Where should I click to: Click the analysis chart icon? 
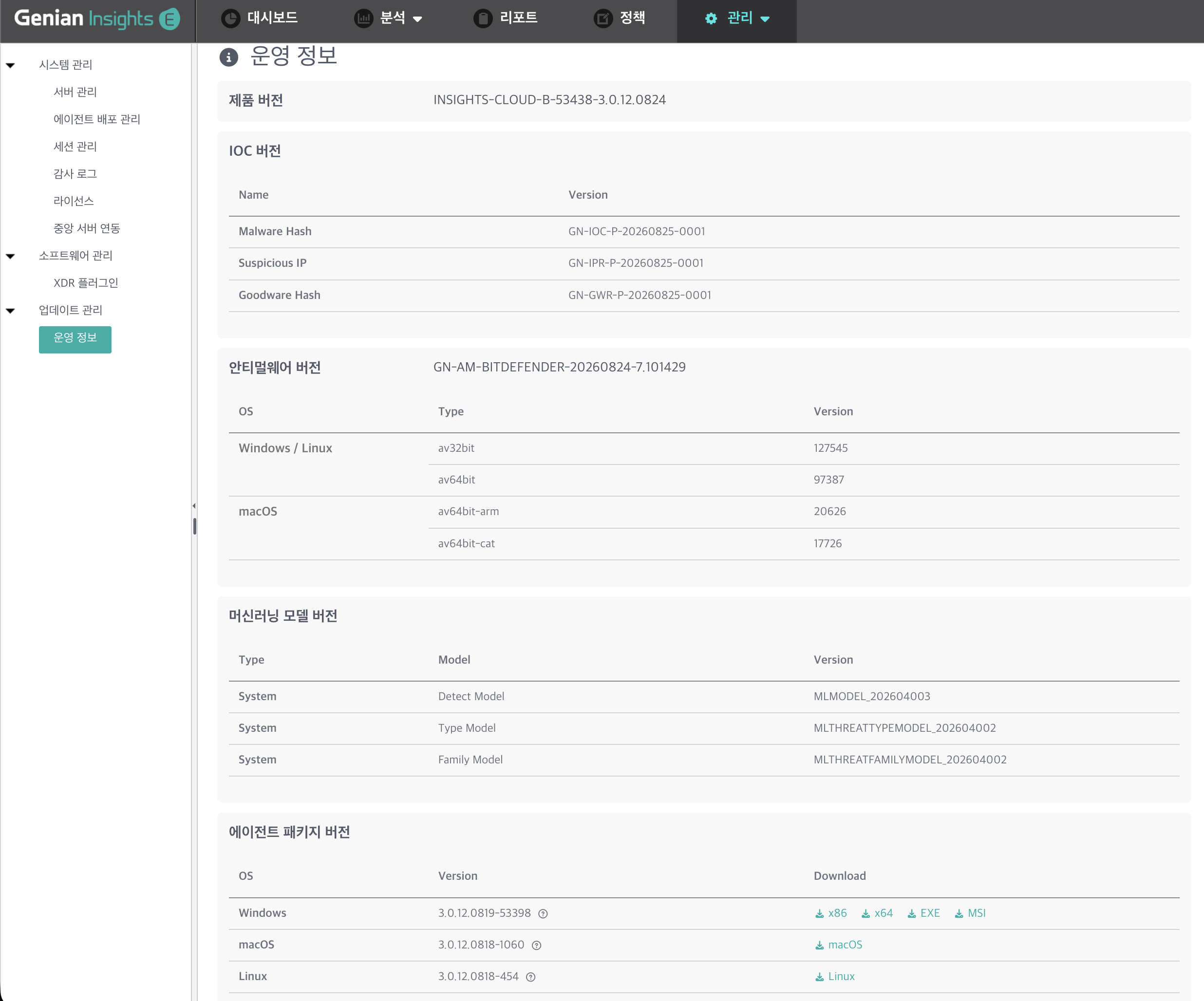point(363,19)
